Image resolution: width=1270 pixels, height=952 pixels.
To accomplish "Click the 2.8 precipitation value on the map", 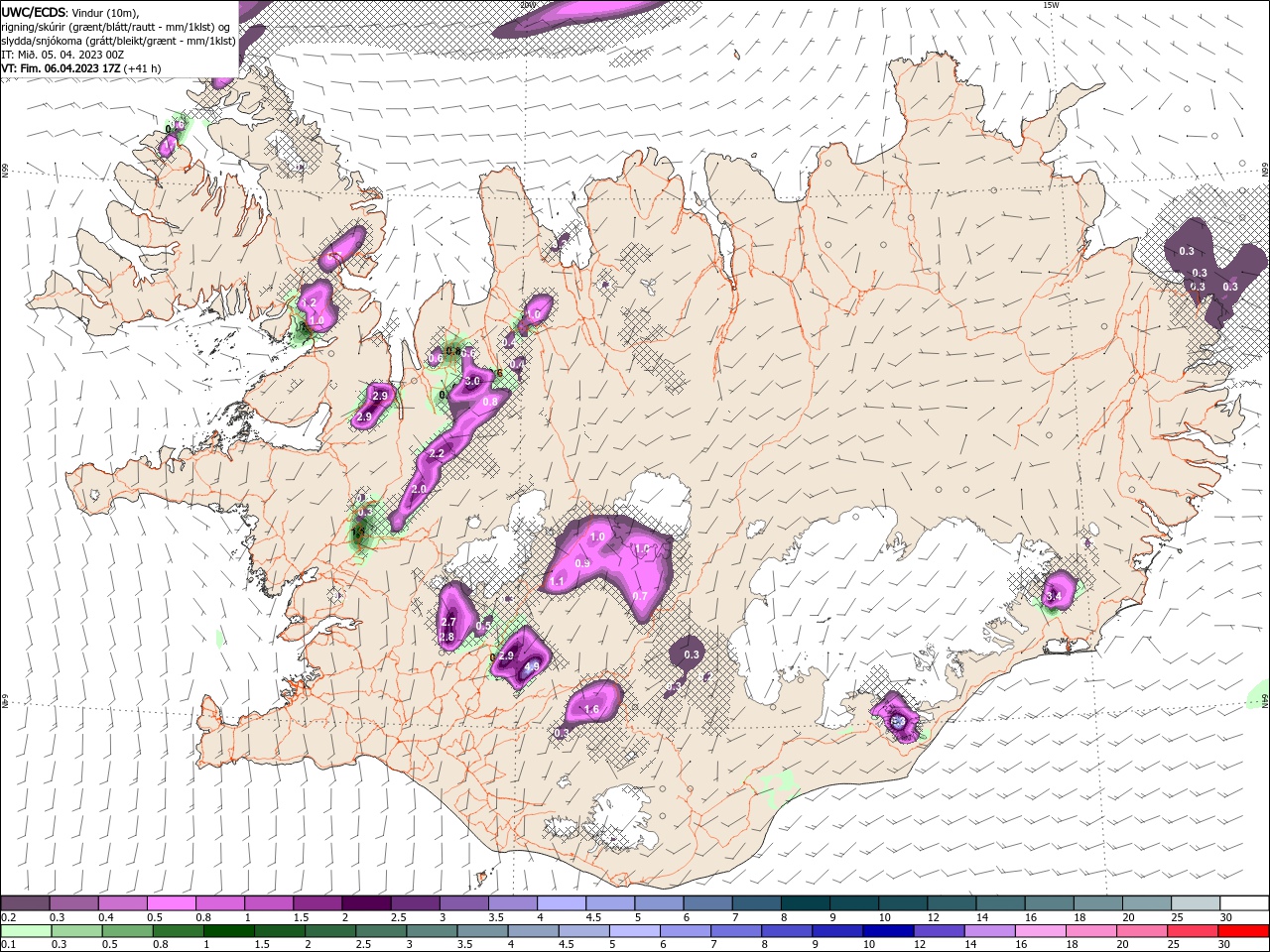I will click(446, 637).
